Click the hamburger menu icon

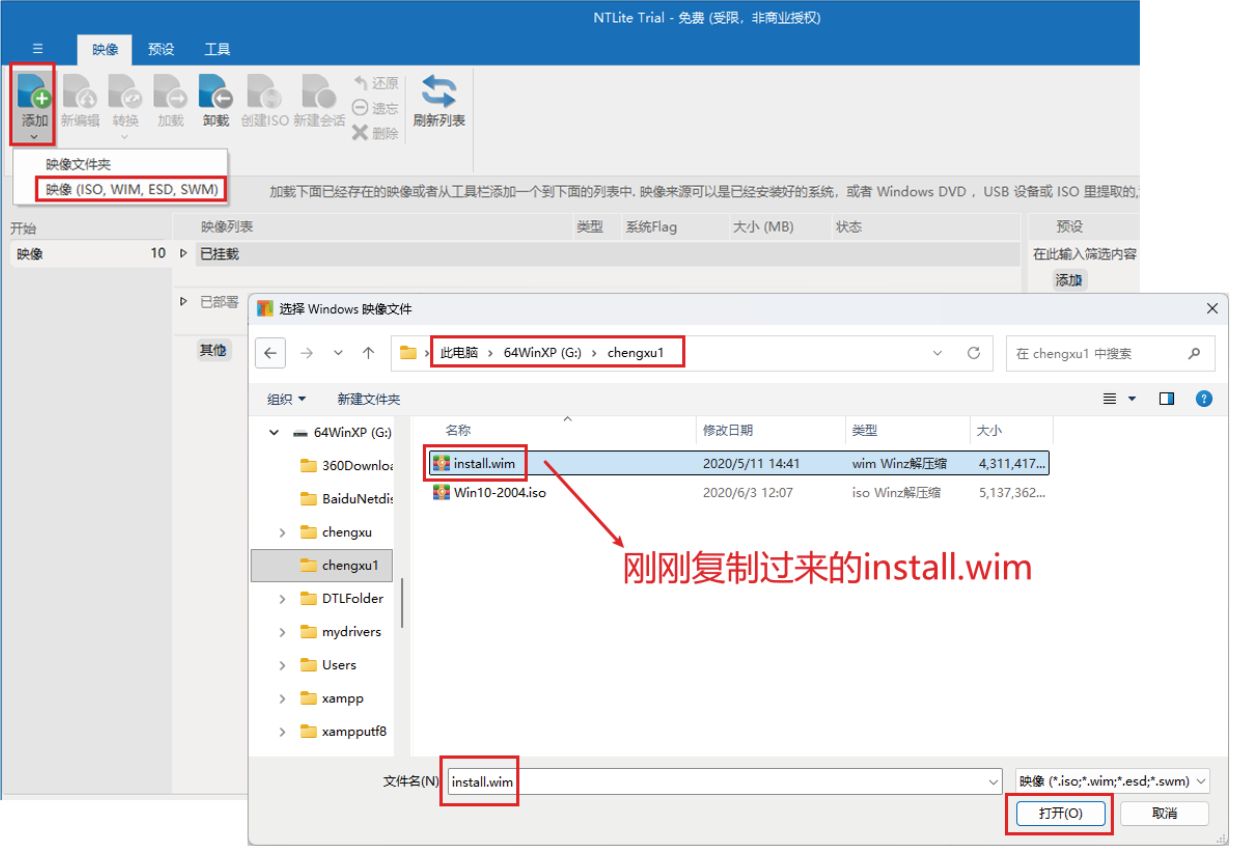[x=38, y=48]
